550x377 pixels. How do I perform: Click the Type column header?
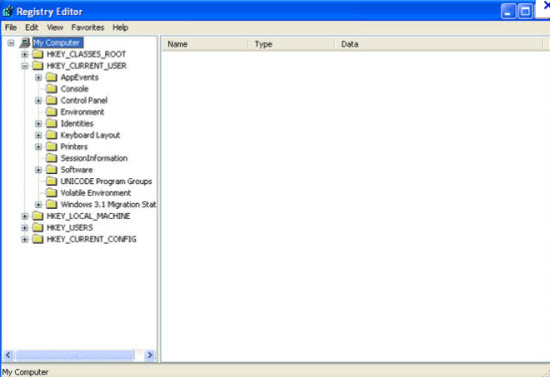pyautogui.click(x=292, y=44)
